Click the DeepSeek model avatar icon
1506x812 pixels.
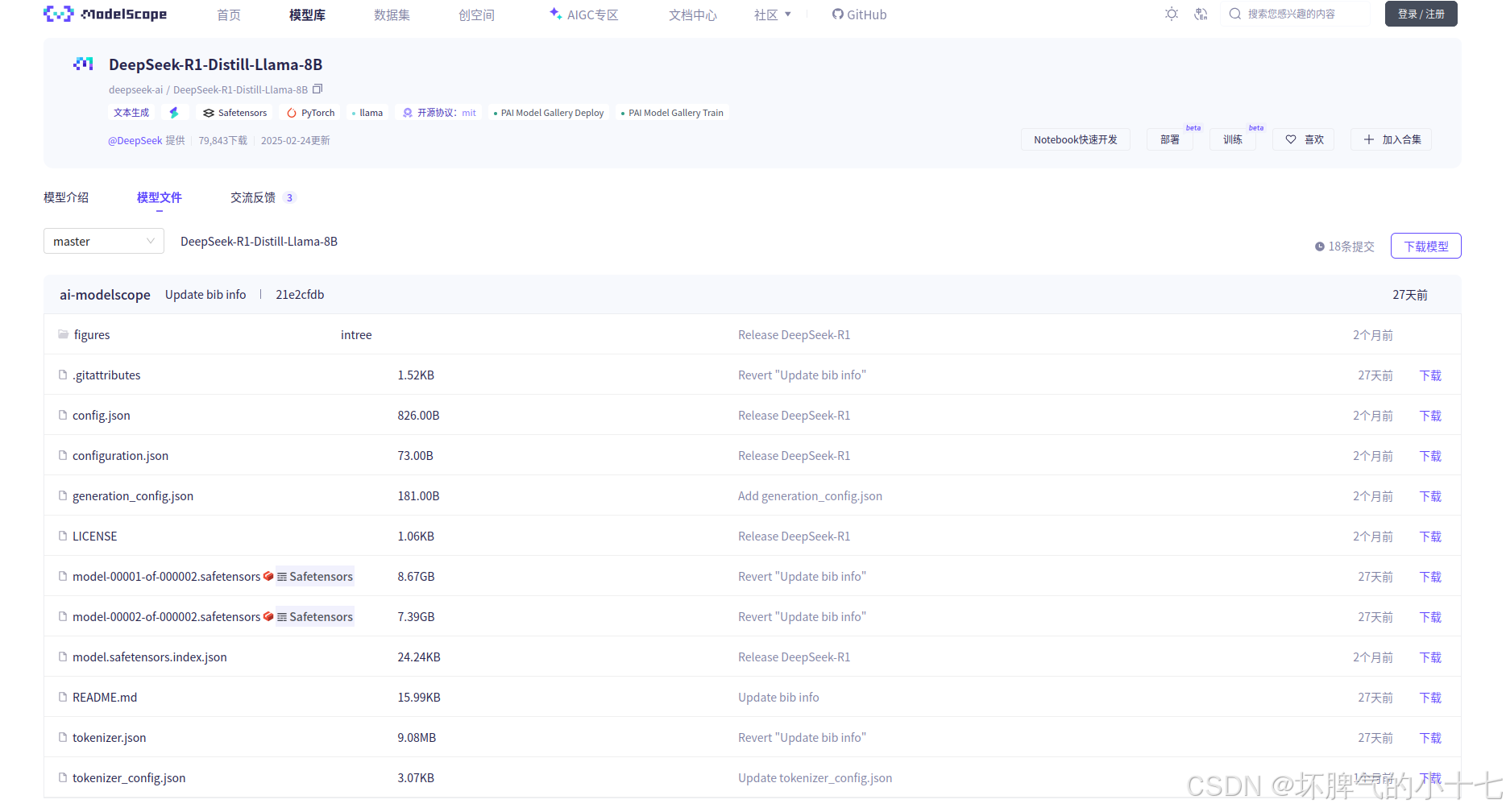[x=83, y=64]
